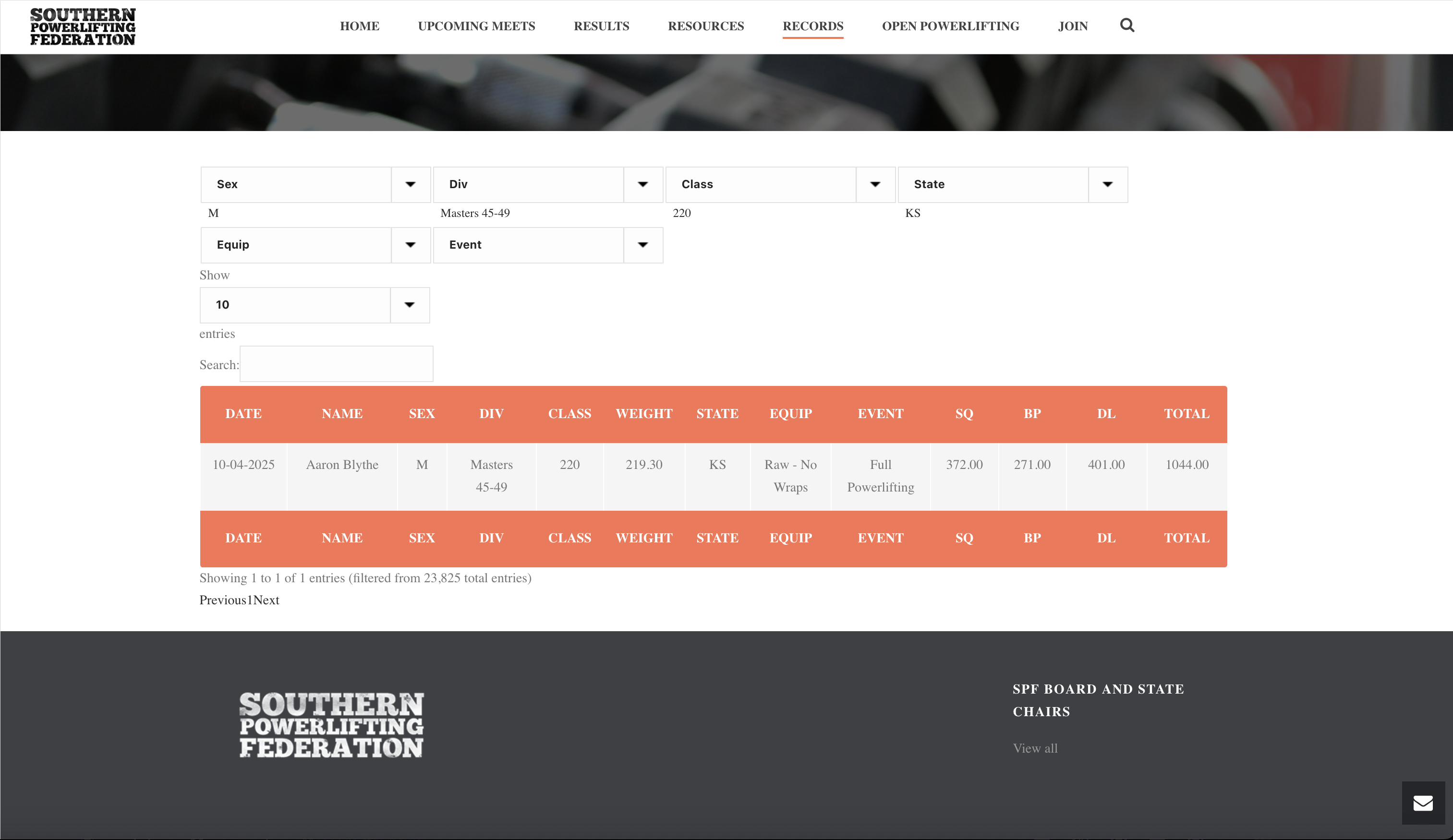Open the Event filter dropdown

[x=547, y=245]
